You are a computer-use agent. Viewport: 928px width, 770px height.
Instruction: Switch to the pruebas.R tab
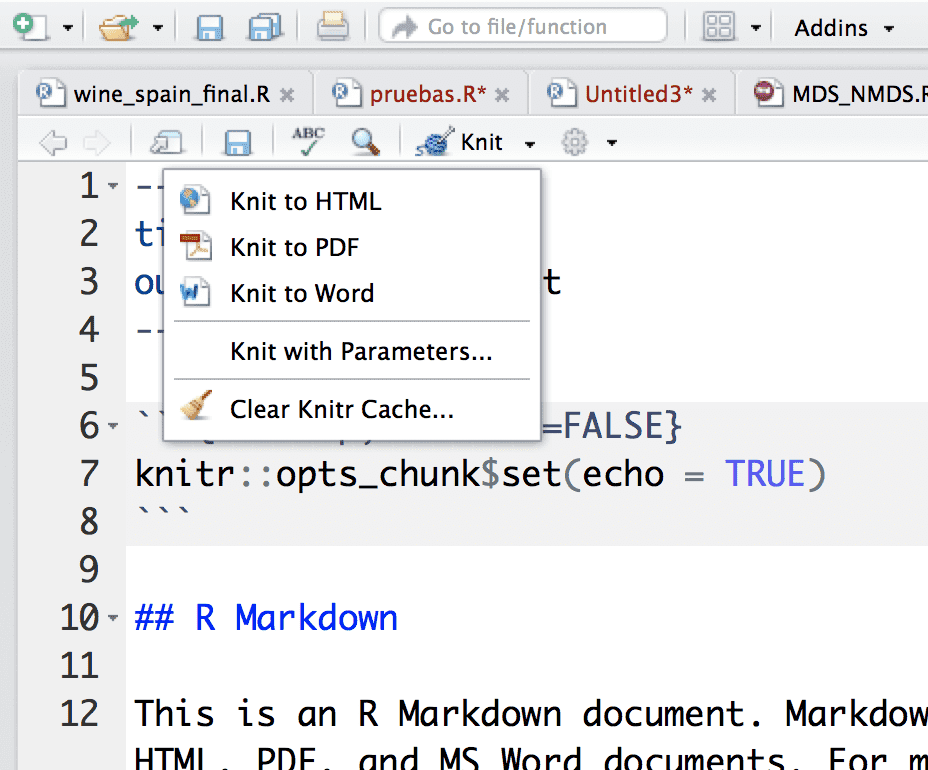pos(427,94)
